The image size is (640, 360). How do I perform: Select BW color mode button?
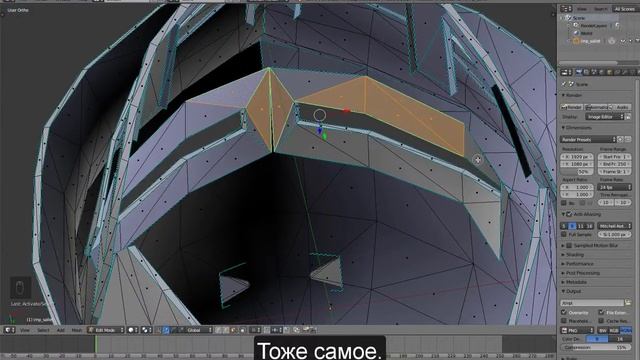pos(602,330)
